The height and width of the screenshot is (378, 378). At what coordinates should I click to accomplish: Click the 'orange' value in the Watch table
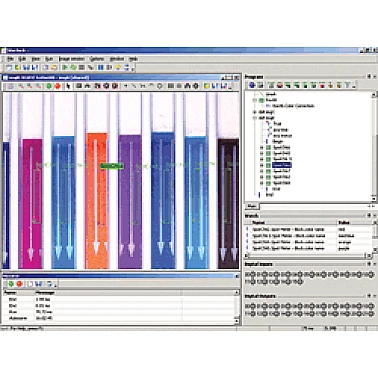coord(344,242)
